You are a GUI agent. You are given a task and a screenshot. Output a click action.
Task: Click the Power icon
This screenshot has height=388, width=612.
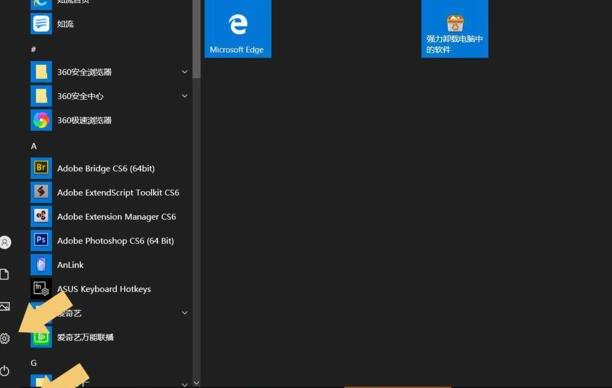point(5,370)
